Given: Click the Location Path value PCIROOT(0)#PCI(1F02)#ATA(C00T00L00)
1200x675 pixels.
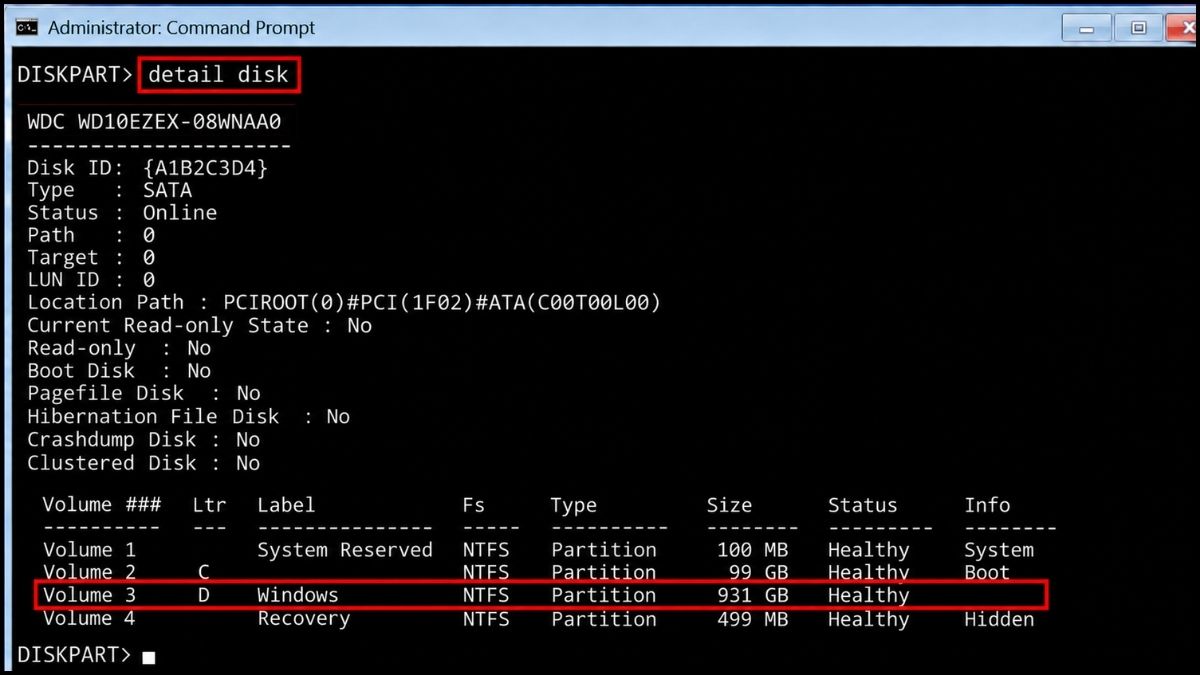Looking at the screenshot, I should tap(442, 302).
